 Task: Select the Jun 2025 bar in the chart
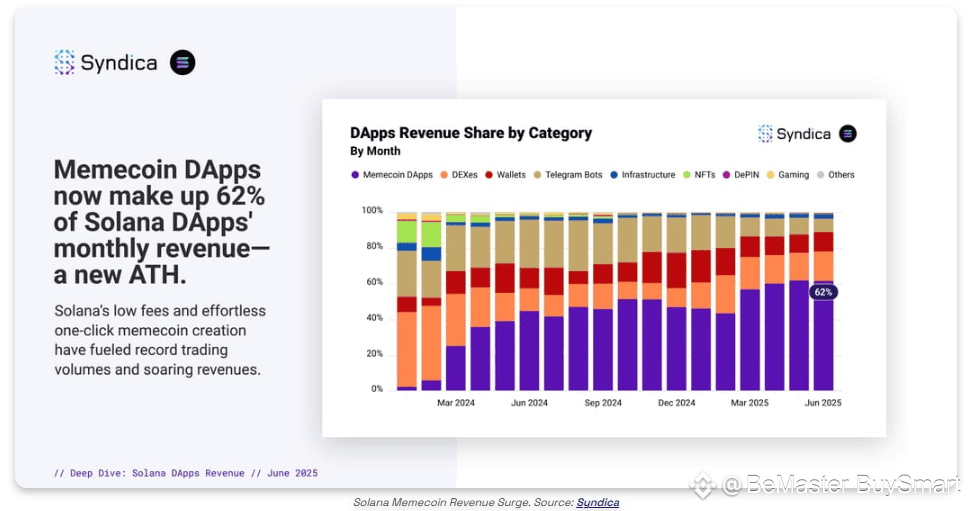tap(824, 301)
